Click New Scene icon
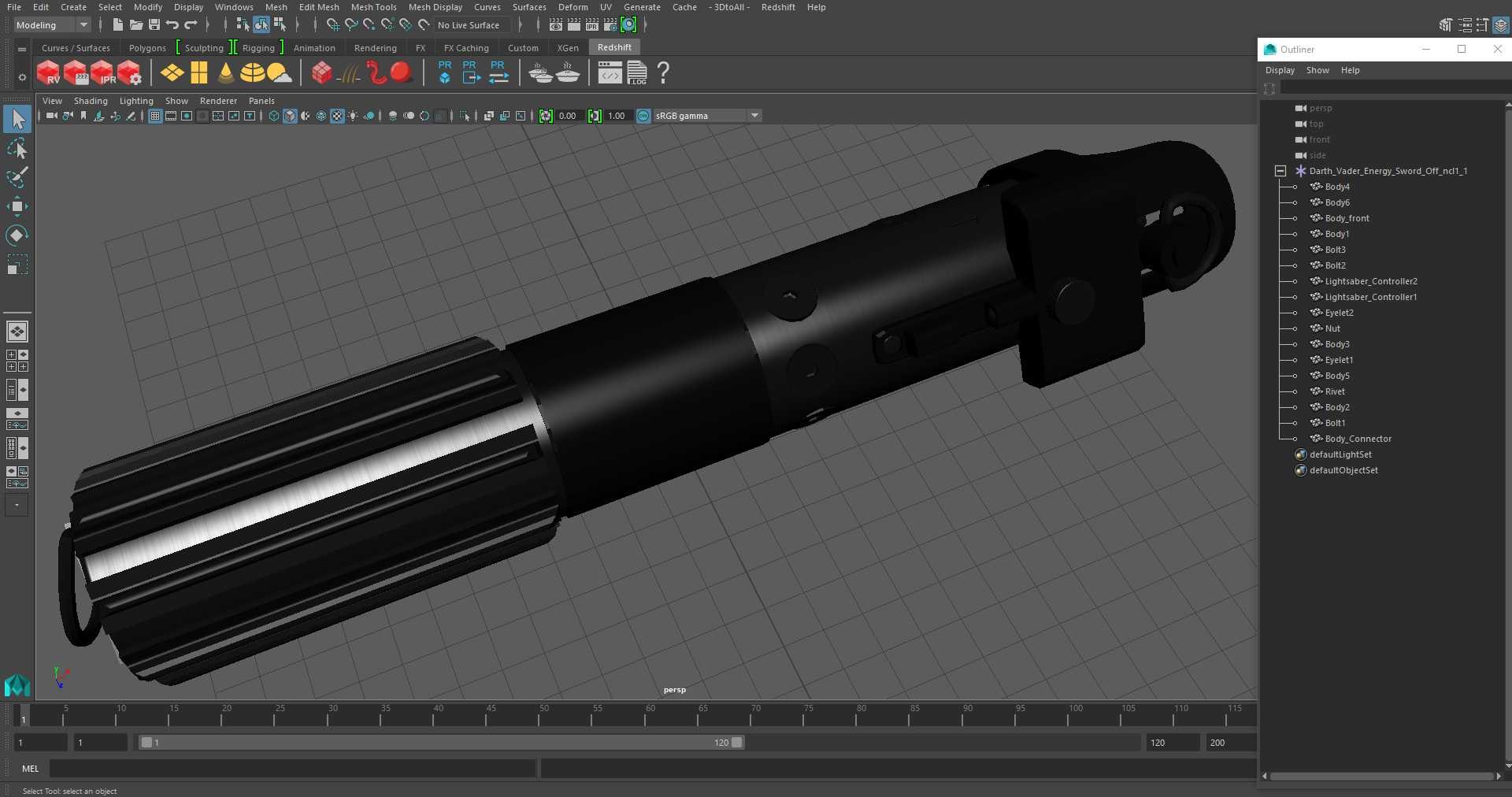This screenshot has width=1512, height=797. click(117, 25)
